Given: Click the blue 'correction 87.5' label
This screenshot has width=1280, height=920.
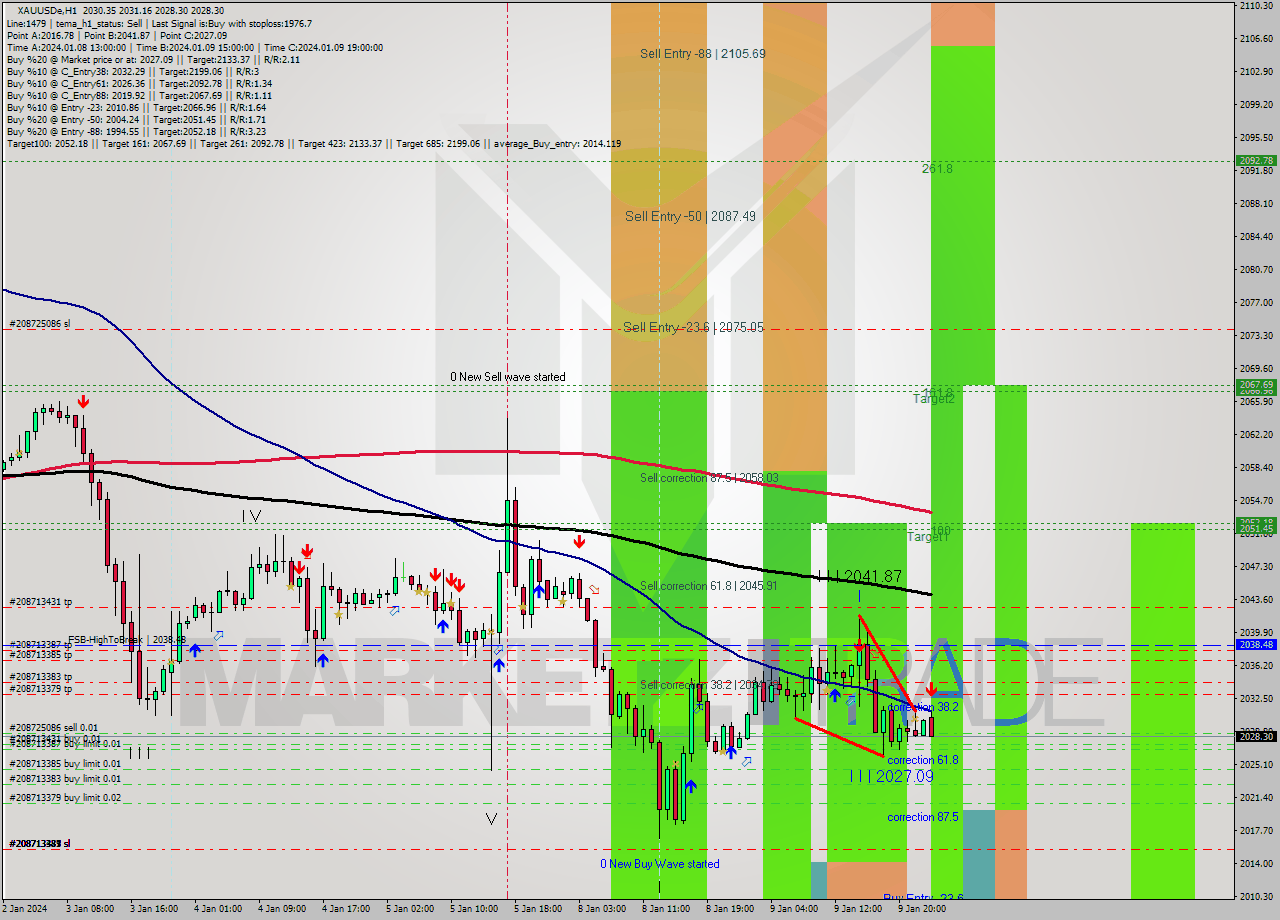Looking at the screenshot, I should pyautogui.click(x=923, y=817).
